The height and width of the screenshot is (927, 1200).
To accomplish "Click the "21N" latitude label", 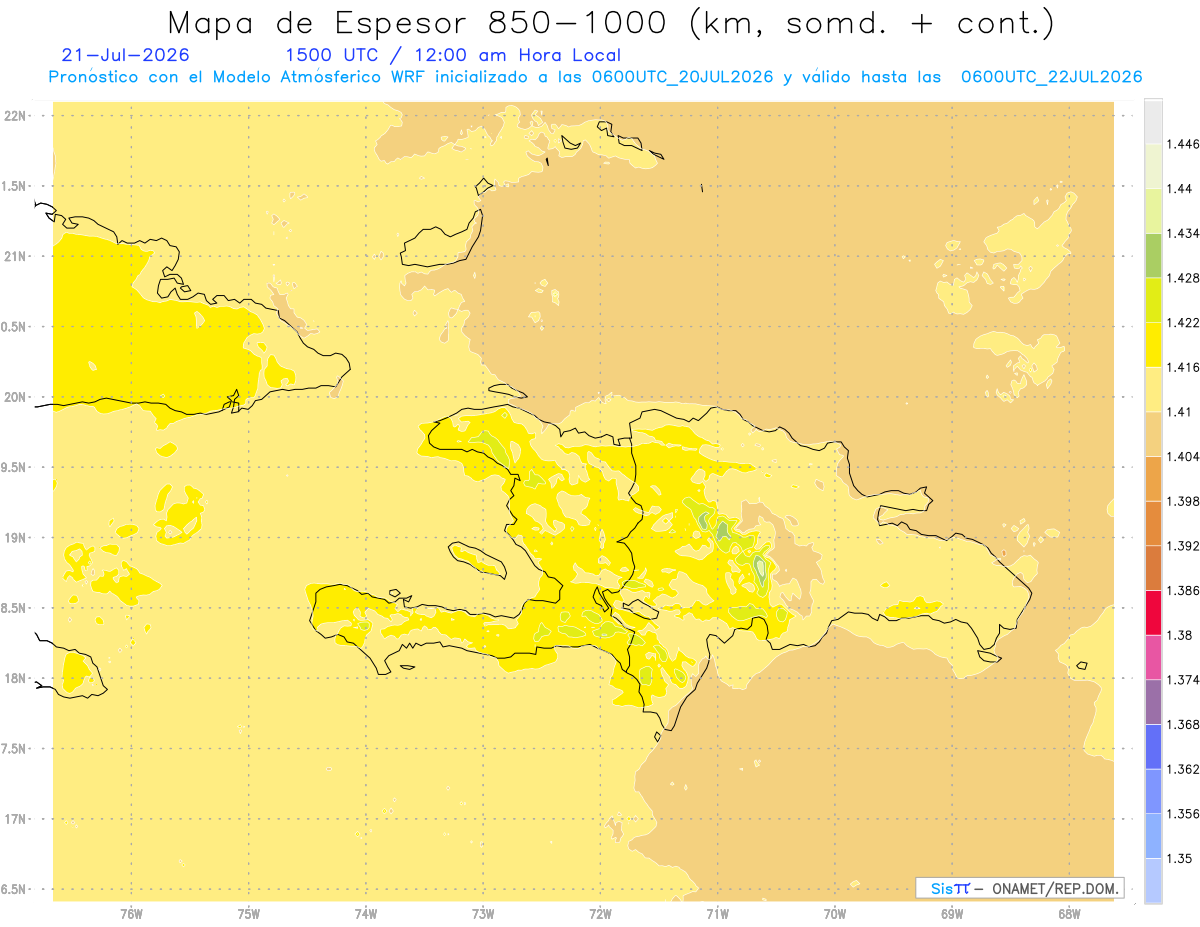I will [16, 257].
